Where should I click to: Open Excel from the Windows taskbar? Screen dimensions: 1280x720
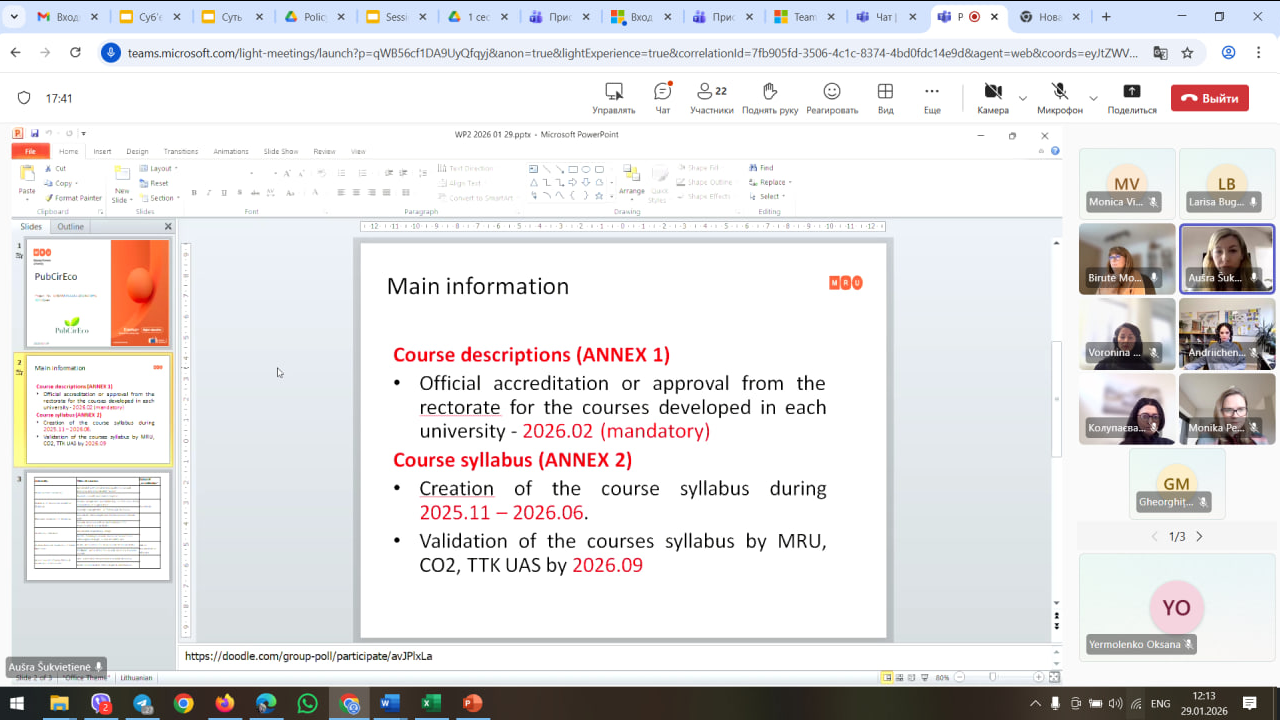431,703
